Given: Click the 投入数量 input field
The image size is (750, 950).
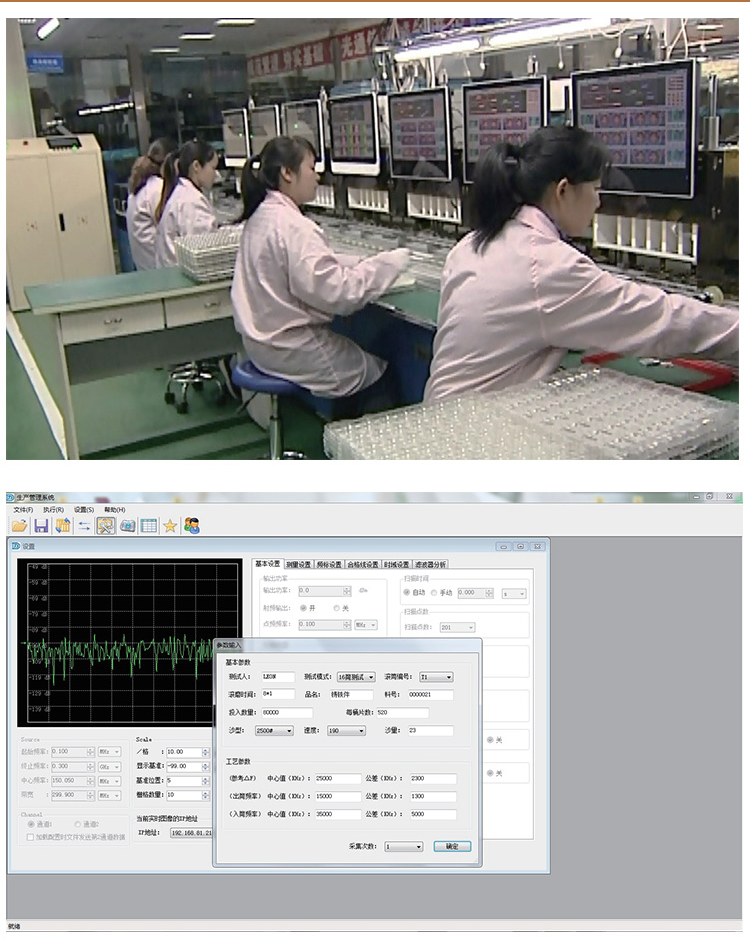Looking at the screenshot, I should coord(285,712).
